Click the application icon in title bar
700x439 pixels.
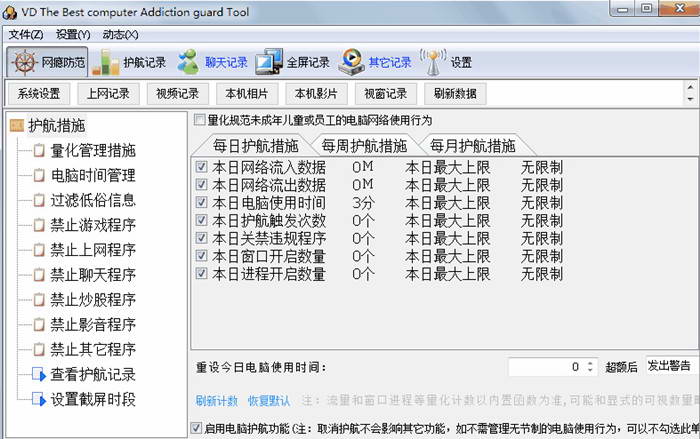tap(9, 12)
